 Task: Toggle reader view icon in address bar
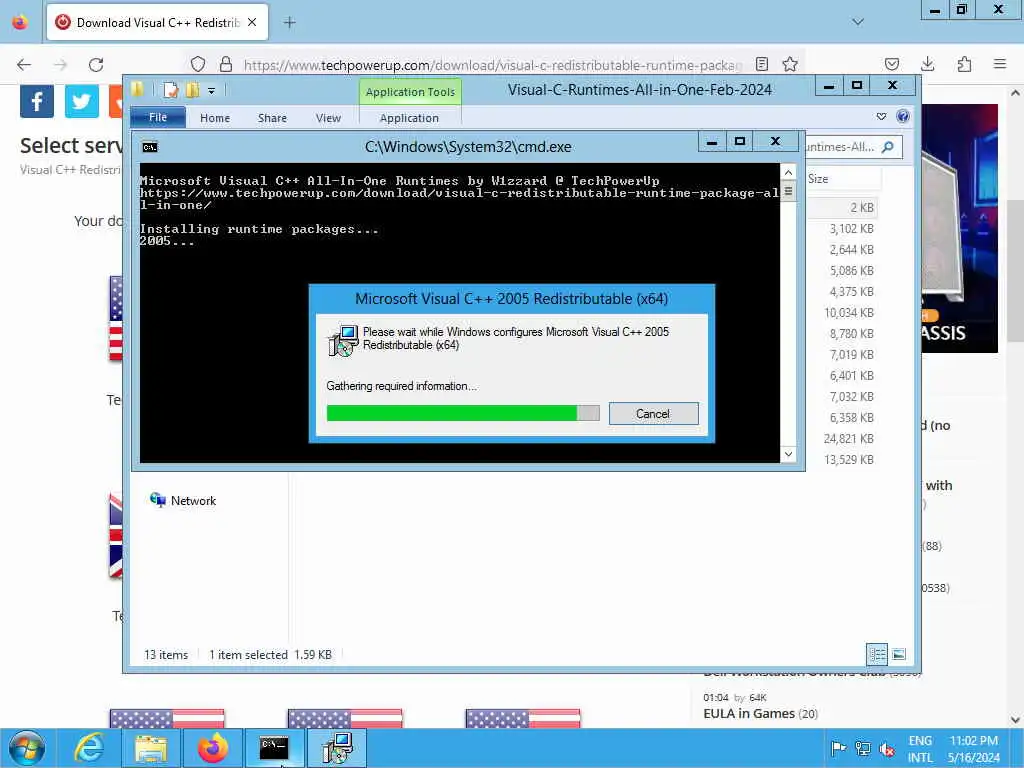click(x=761, y=64)
